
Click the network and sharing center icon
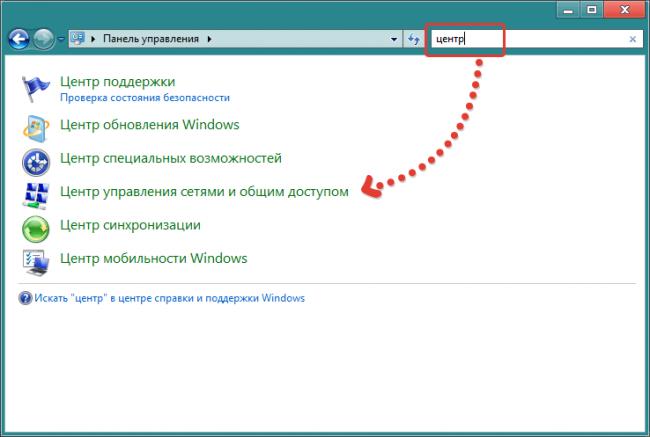click(x=35, y=192)
